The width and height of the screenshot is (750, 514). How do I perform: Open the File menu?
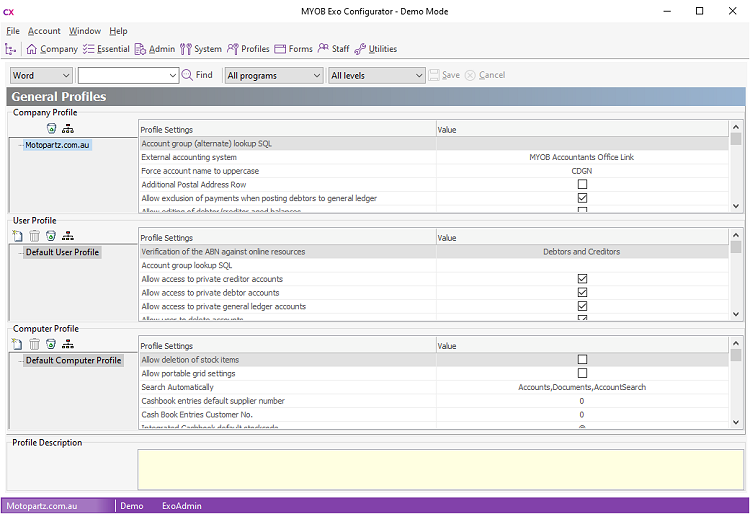coord(13,31)
